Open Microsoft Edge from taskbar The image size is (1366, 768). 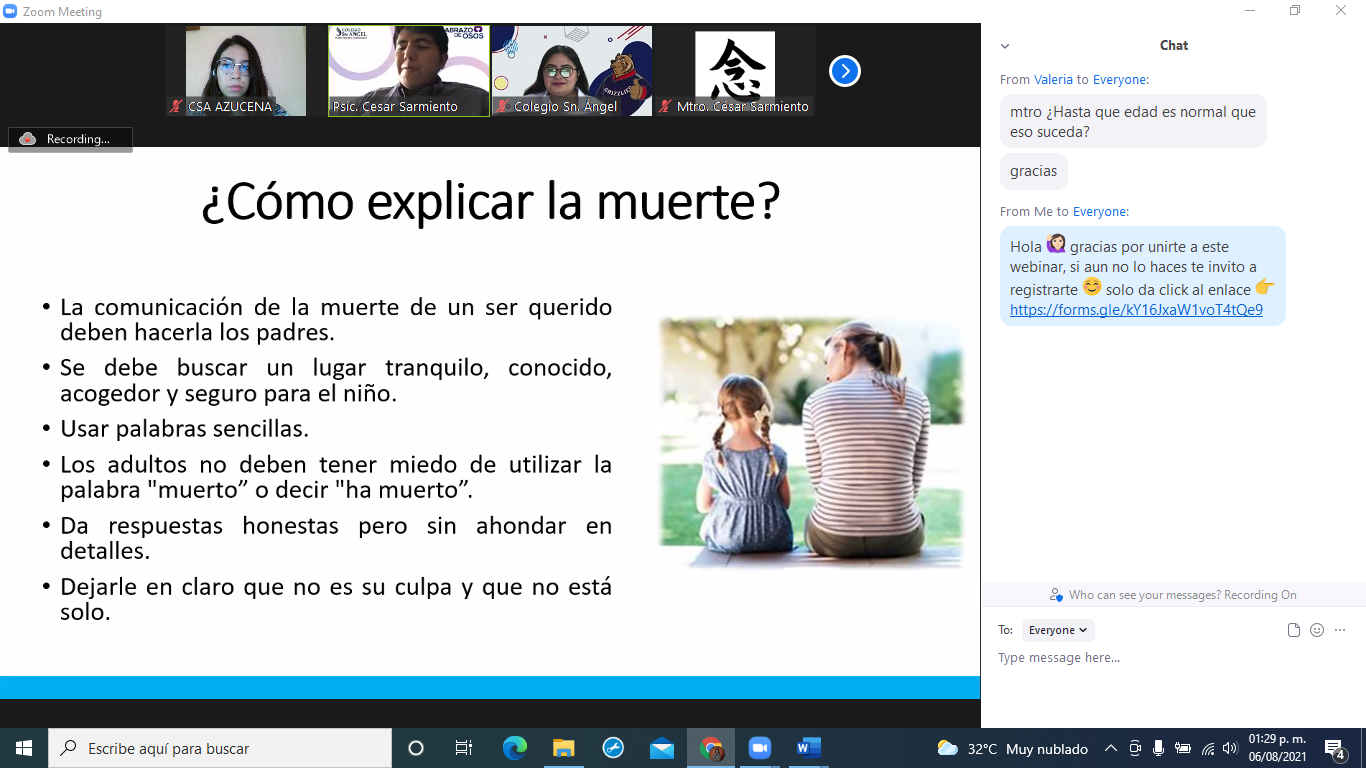point(515,748)
